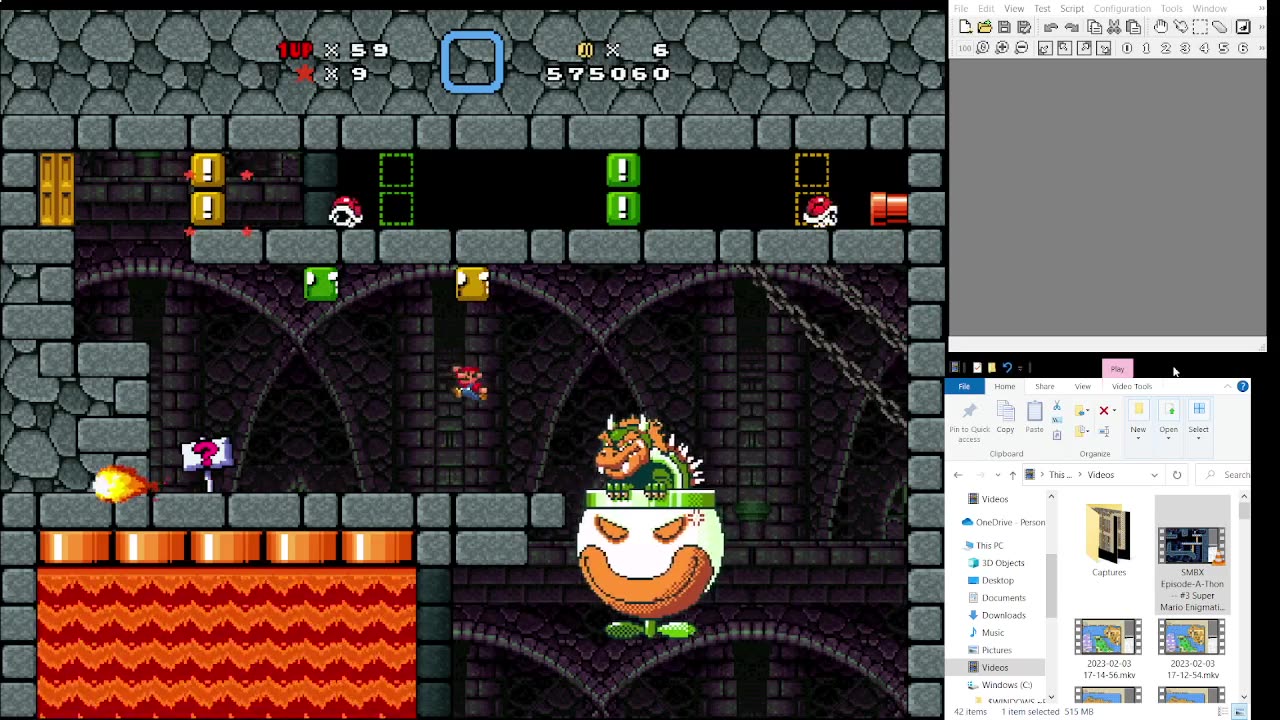This screenshot has width=1280, height=720.
Task: Redo the action in the editor toolbar
Action: point(1072,27)
